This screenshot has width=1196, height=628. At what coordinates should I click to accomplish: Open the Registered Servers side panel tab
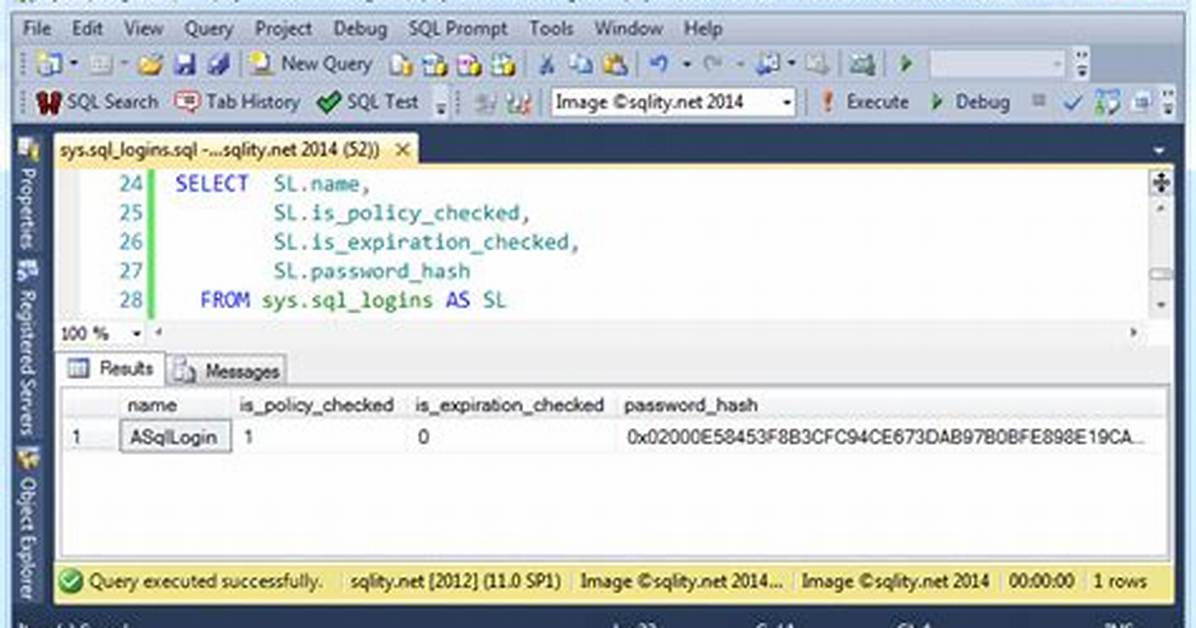[27, 349]
